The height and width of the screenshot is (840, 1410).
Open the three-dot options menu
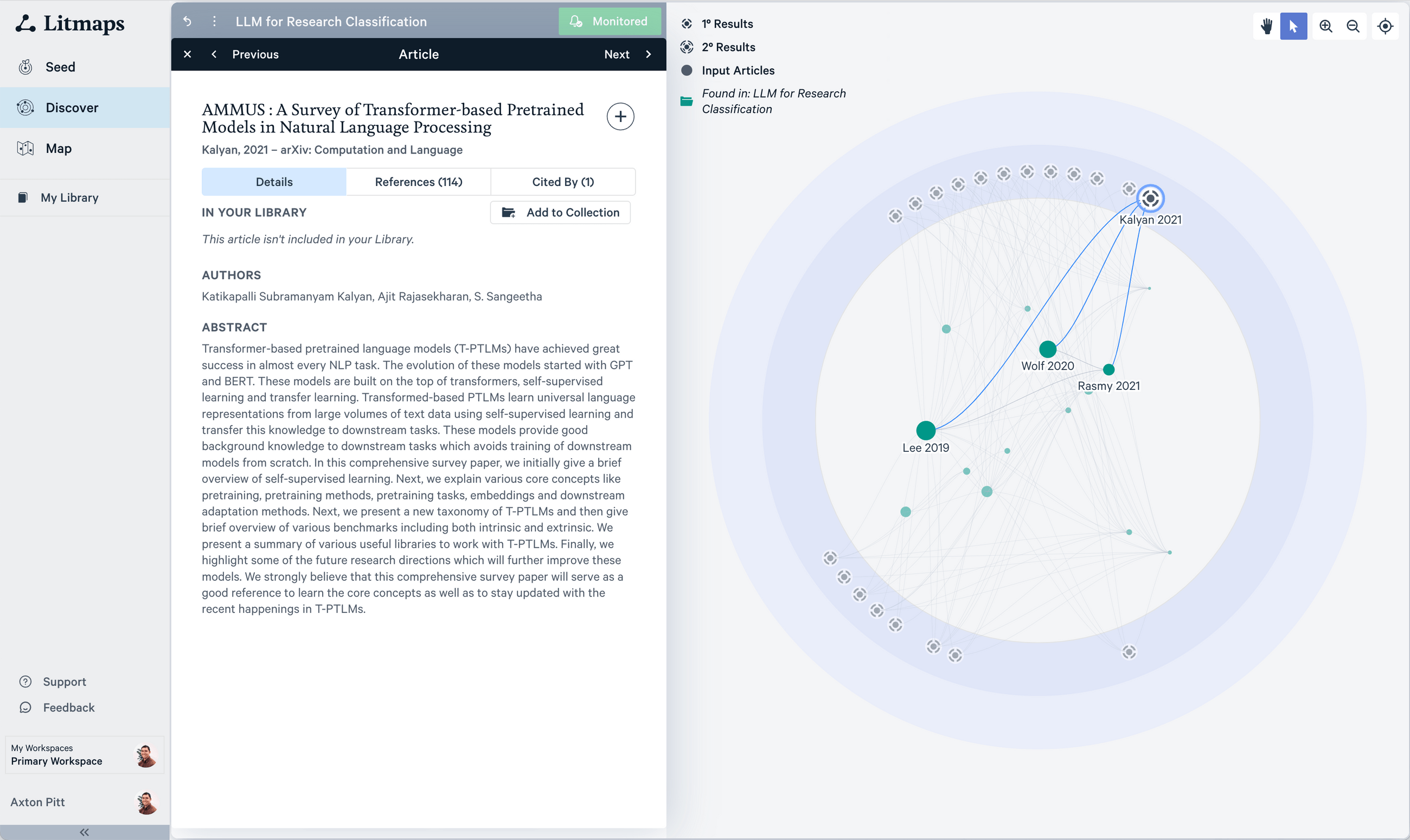[x=214, y=22]
